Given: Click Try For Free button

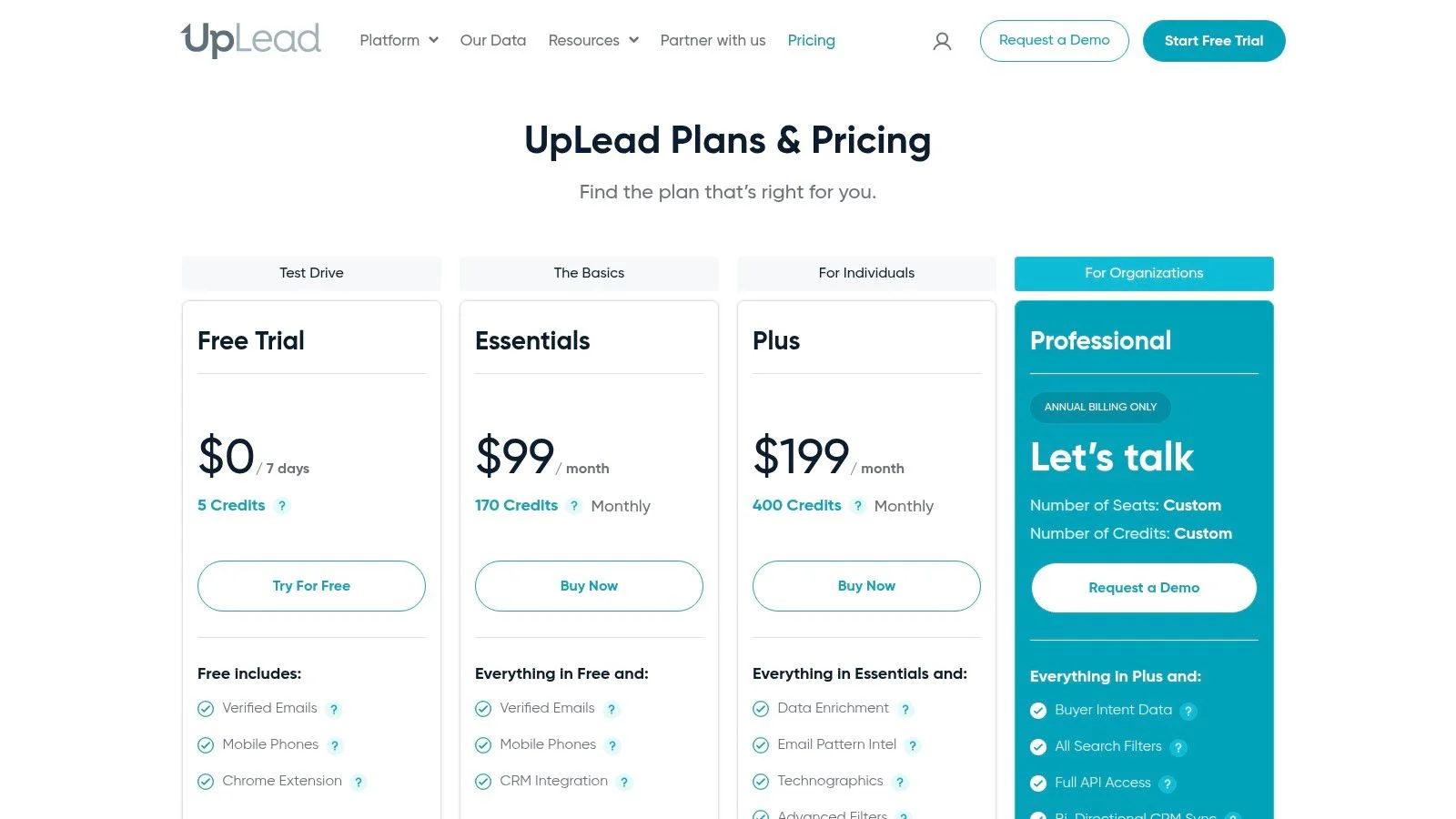Looking at the screenshot, I should tap(311, 586).
